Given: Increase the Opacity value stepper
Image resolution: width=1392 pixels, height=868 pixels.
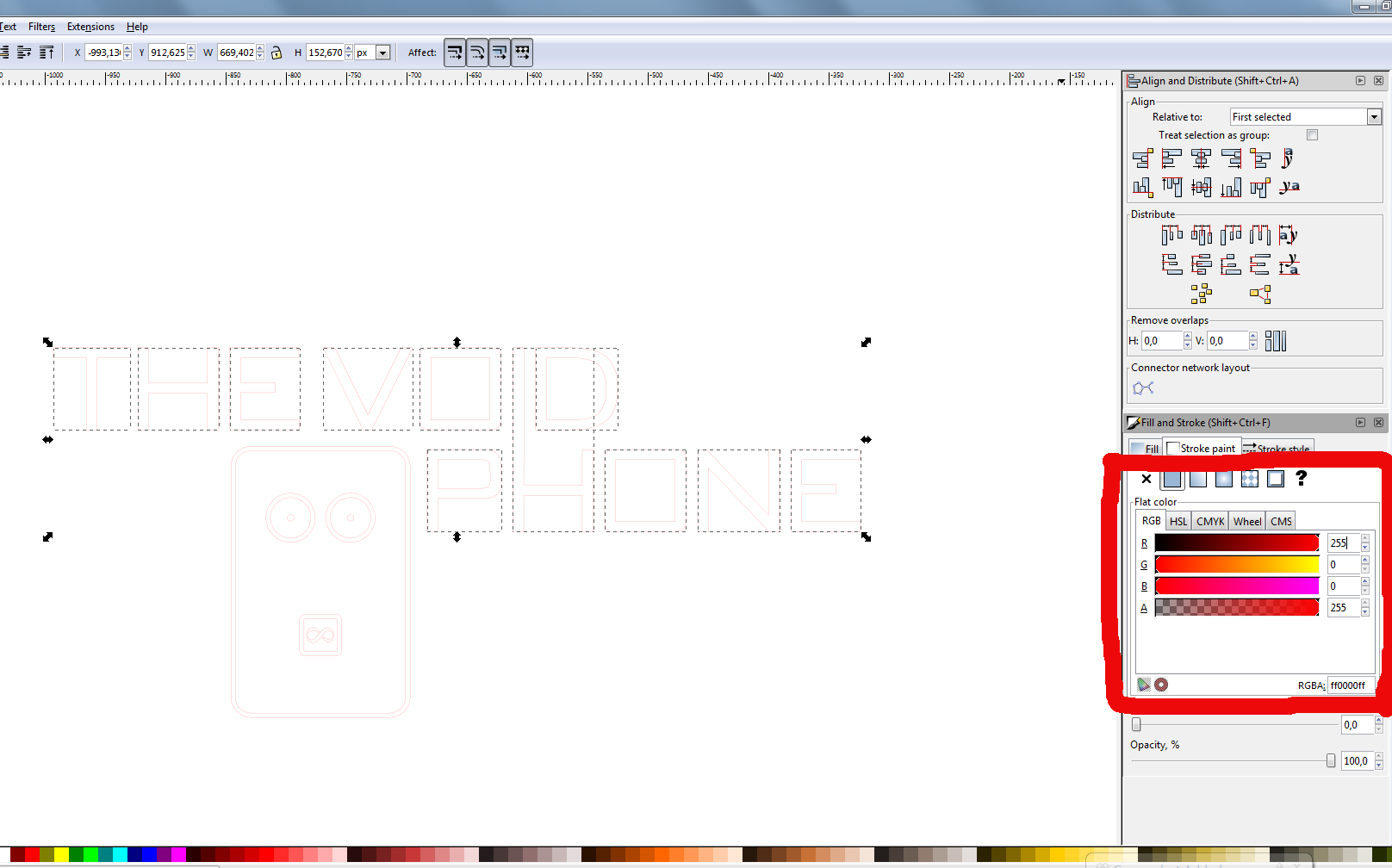Looking at the screenshot, I should (1378, 757).
